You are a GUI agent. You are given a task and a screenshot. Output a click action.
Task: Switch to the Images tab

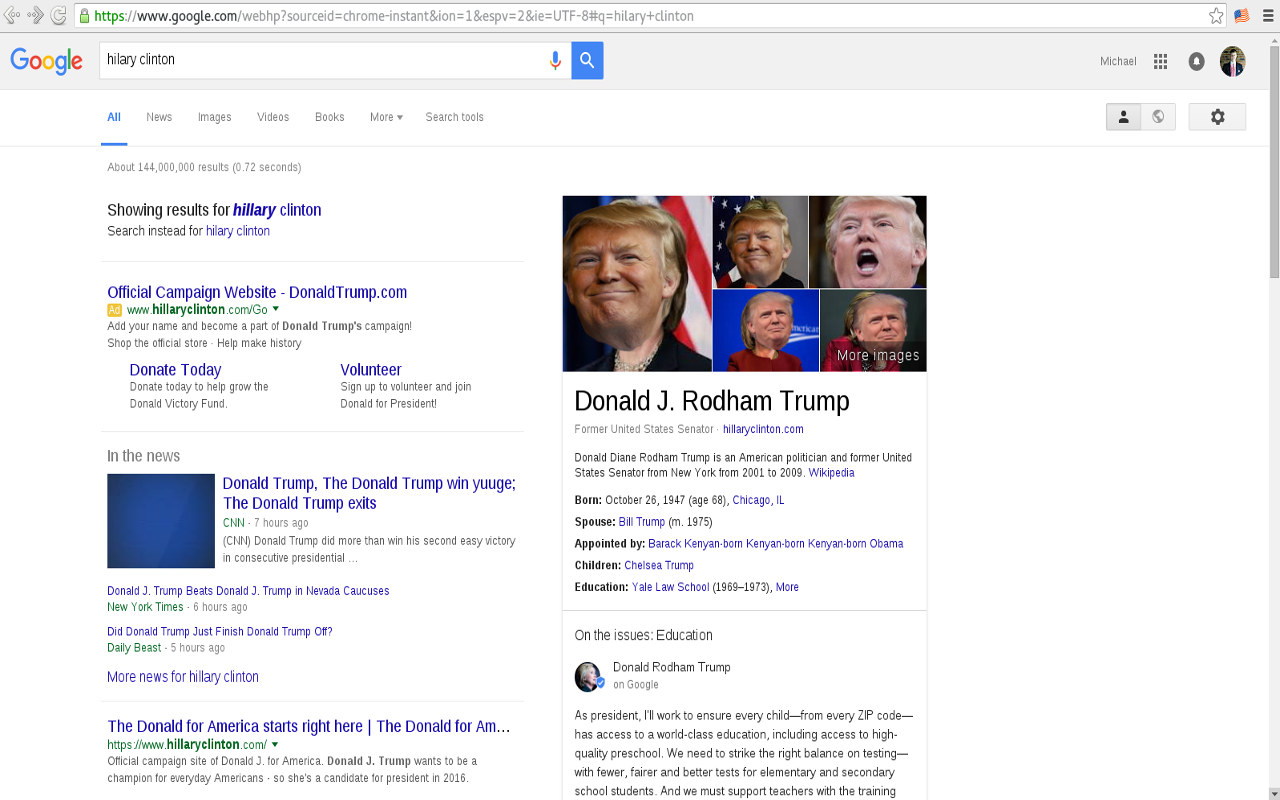click(x=214, y=117)
